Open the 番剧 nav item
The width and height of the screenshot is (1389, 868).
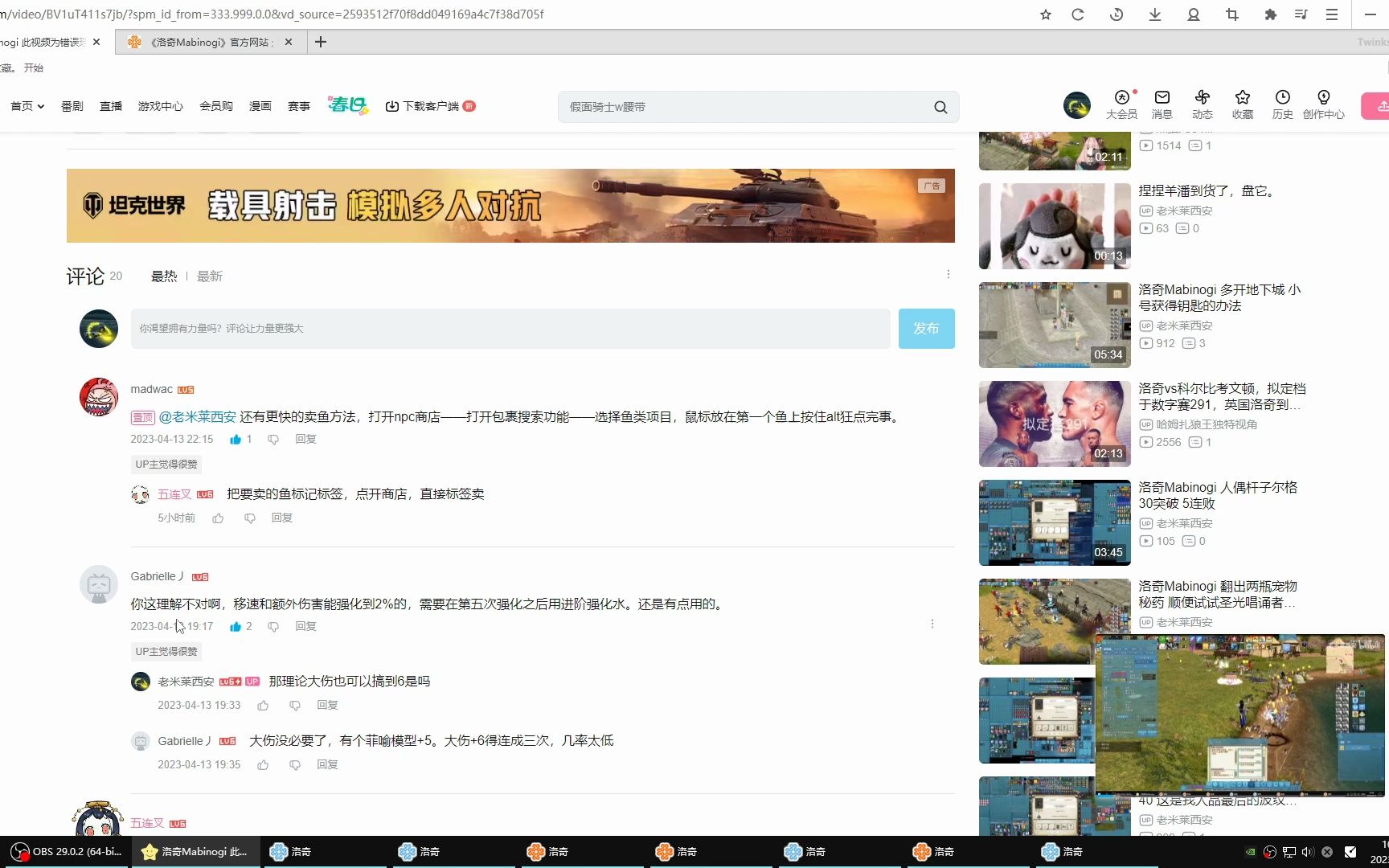(x=72, y=106)
